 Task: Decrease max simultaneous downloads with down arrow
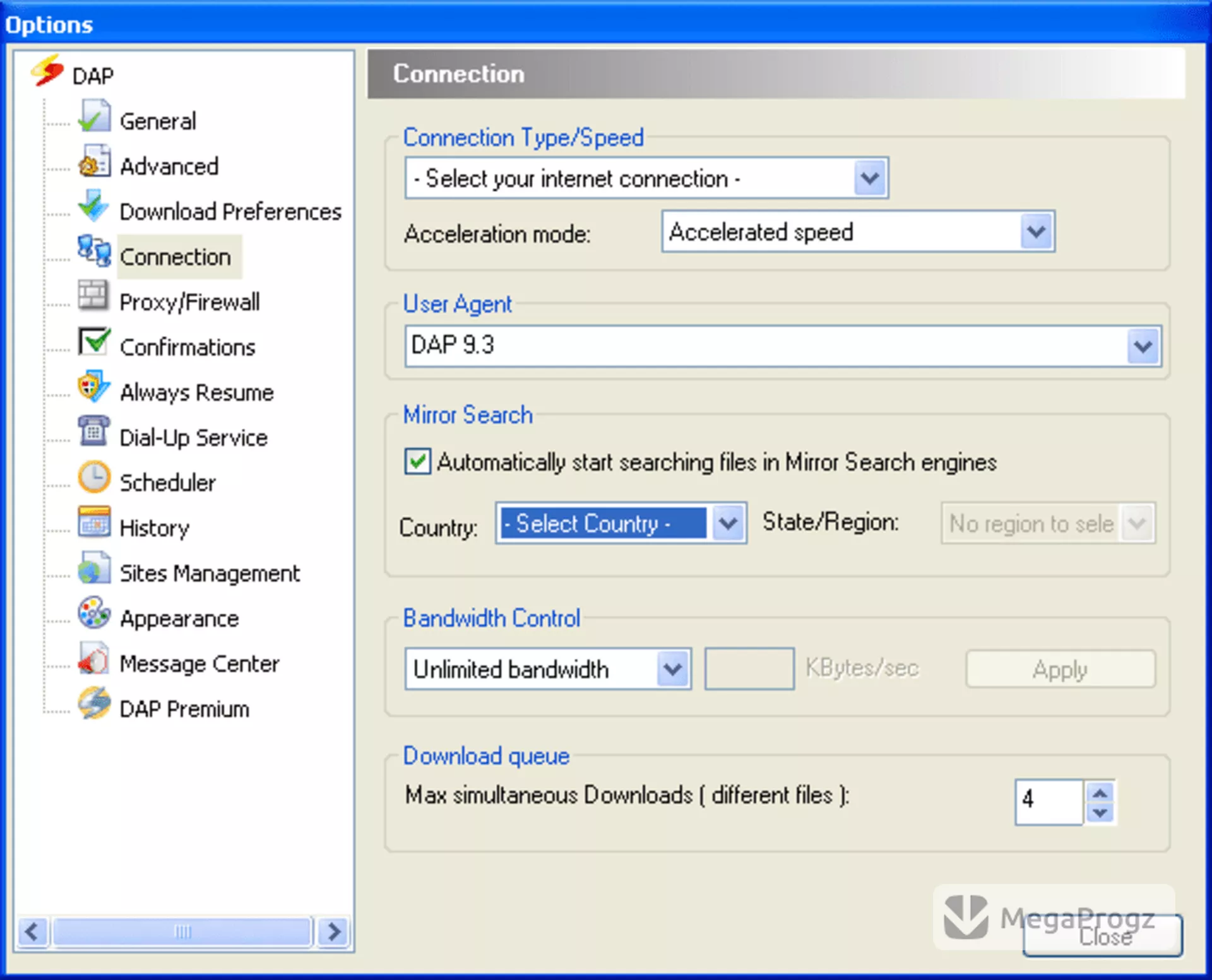(1100, 813)
